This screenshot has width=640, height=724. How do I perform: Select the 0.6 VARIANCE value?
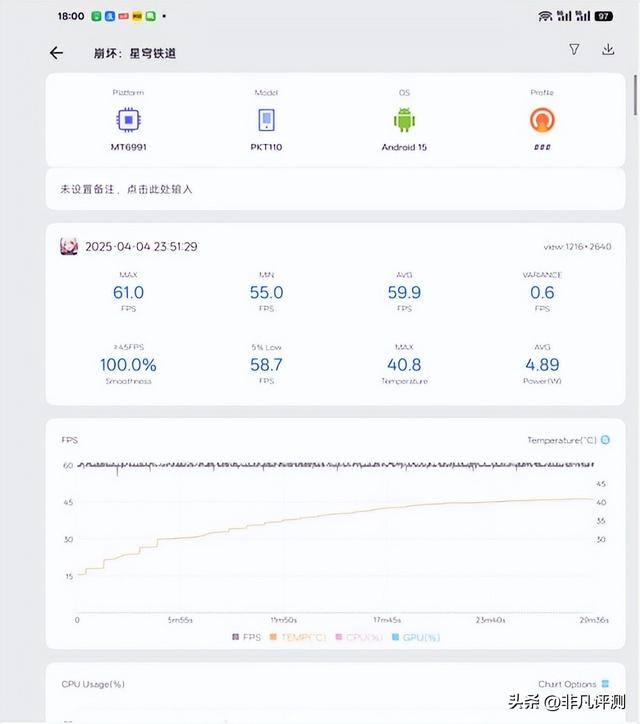(542, 292)
